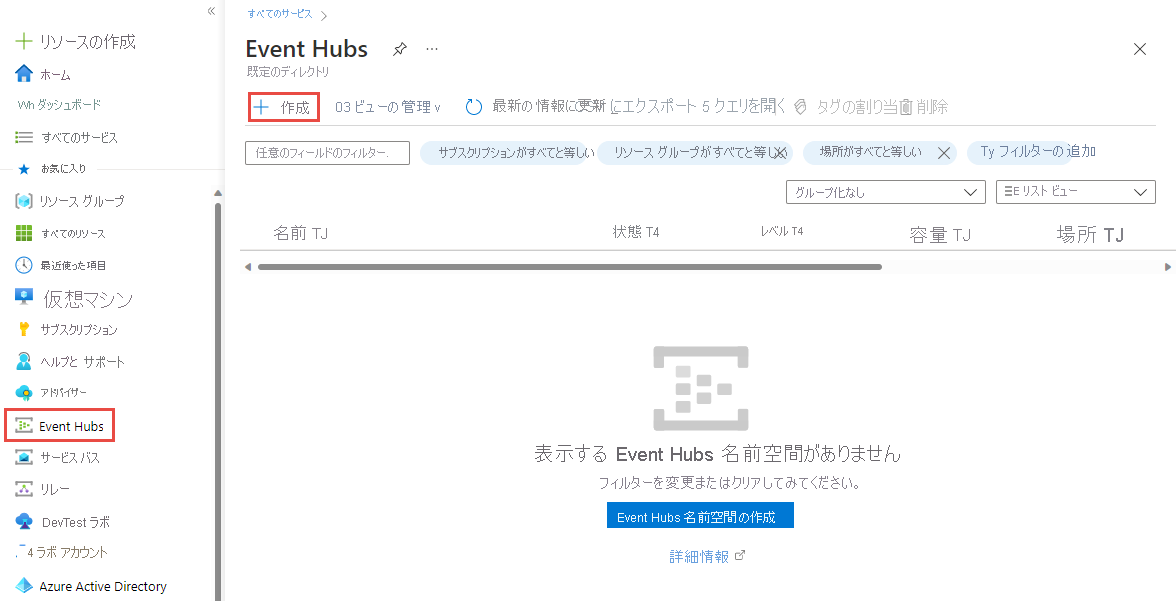Remove the リソース グループ filter with X
Viewport: 1176px width, 601px height.
click(x=781, y=153)
